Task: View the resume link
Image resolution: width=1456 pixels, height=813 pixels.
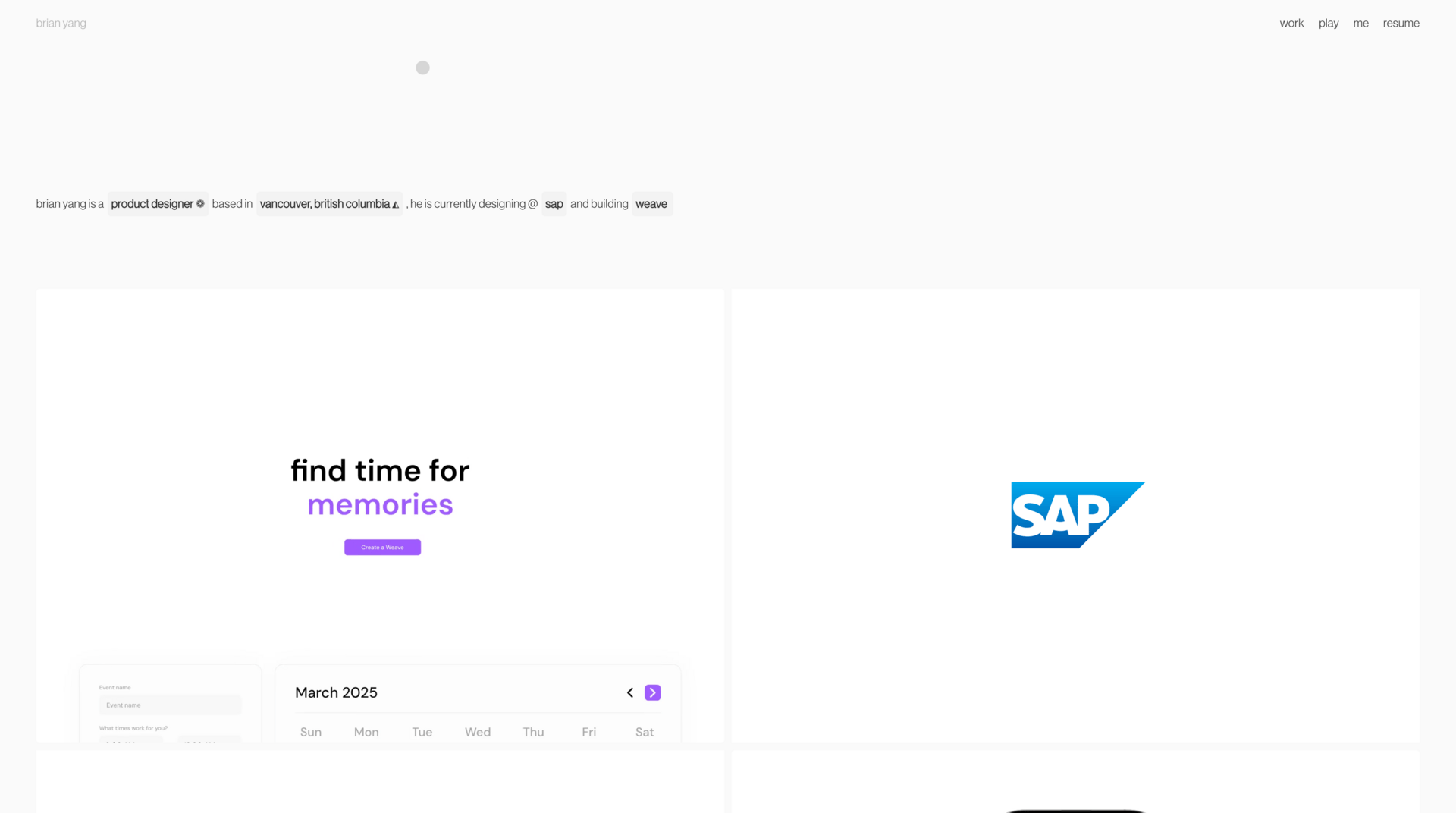Action: (x=1401, y=24)
